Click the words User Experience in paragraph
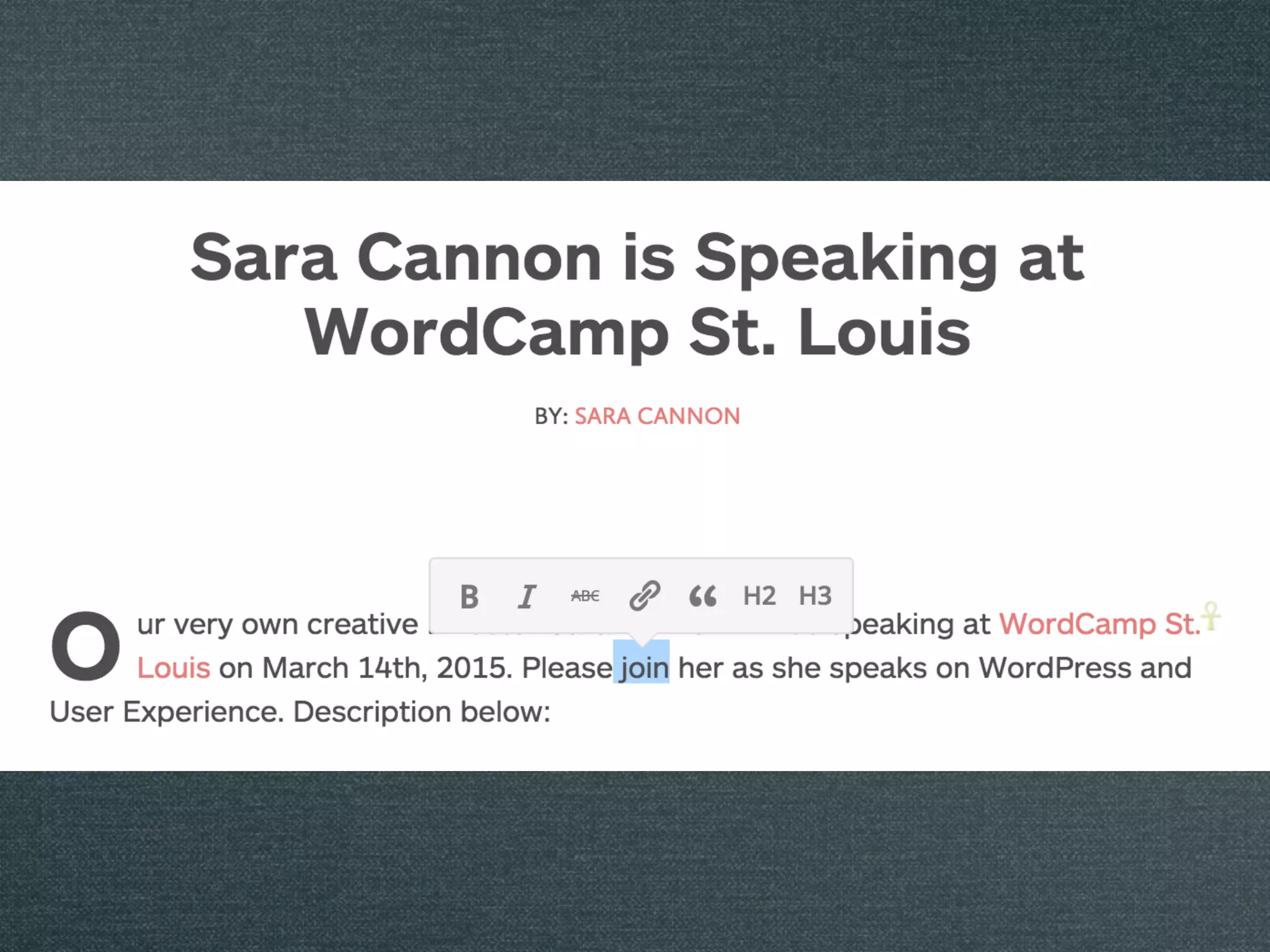 pos(165,712)
